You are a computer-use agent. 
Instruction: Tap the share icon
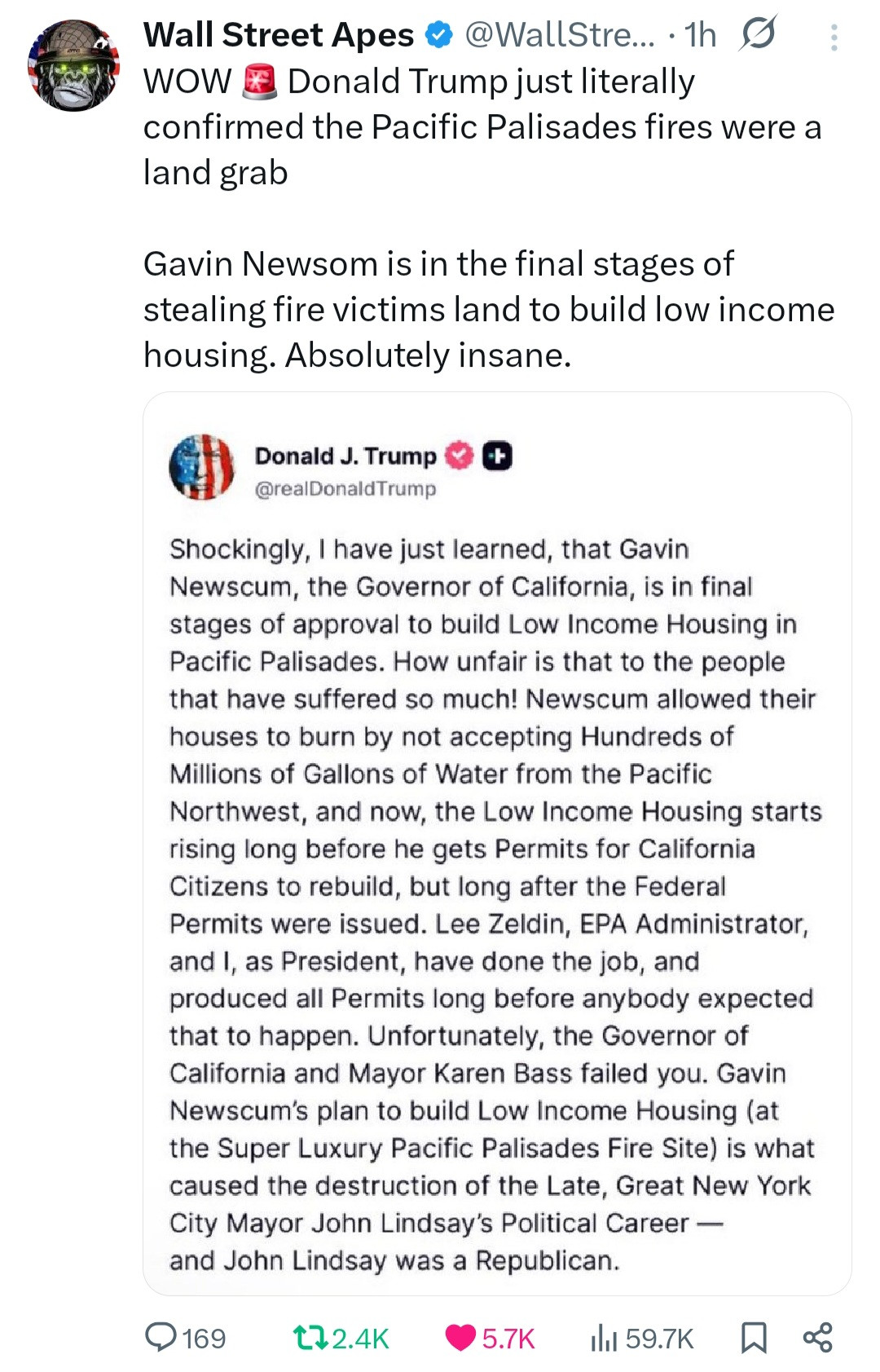817,1337
